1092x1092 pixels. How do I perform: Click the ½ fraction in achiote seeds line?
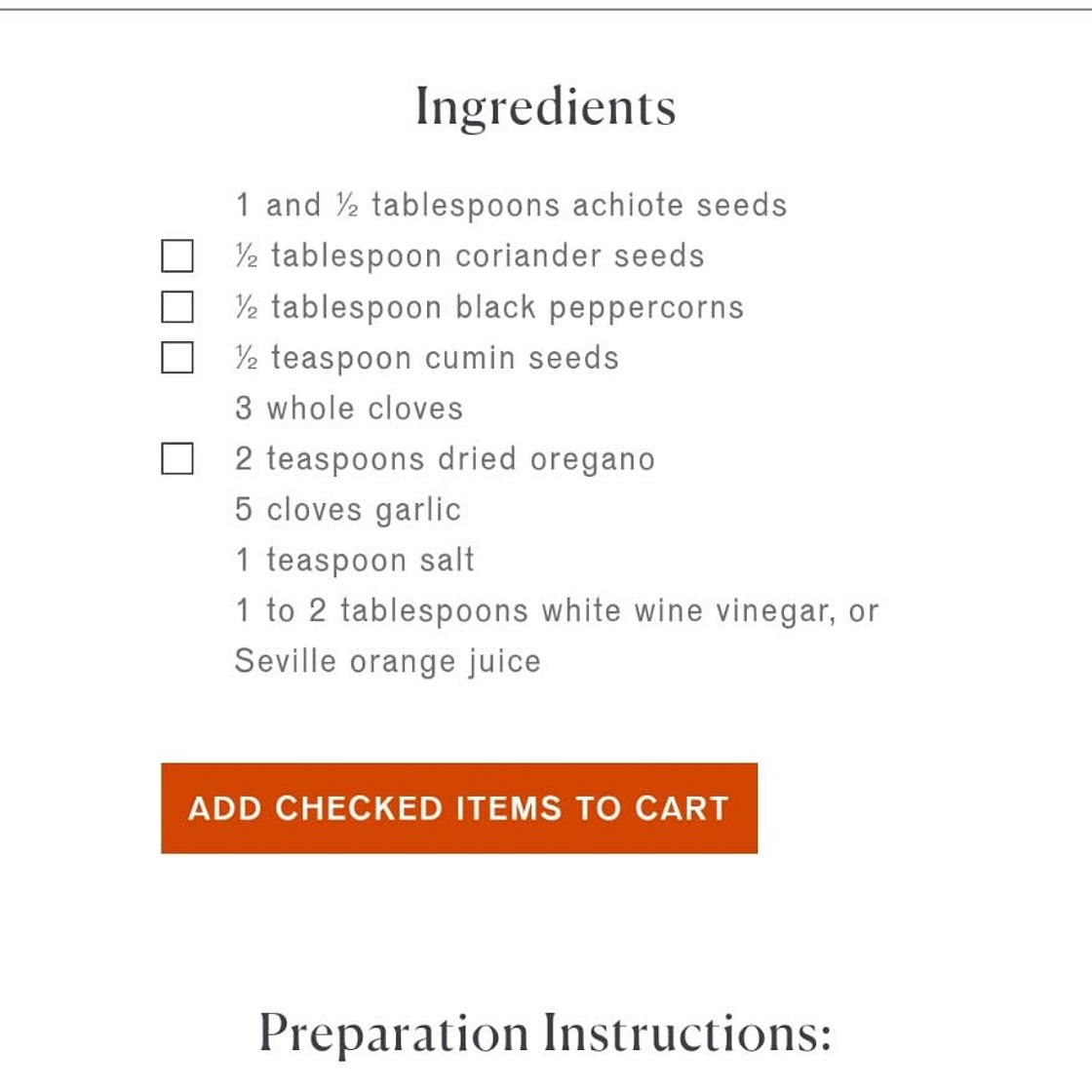347,206
